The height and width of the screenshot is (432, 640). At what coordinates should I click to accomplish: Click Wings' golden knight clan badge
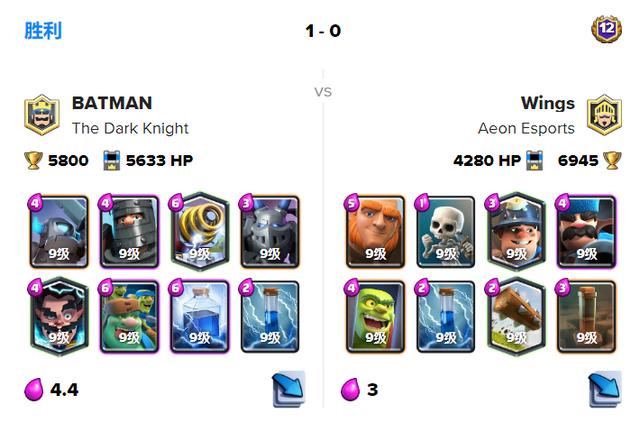coord(604,115)
